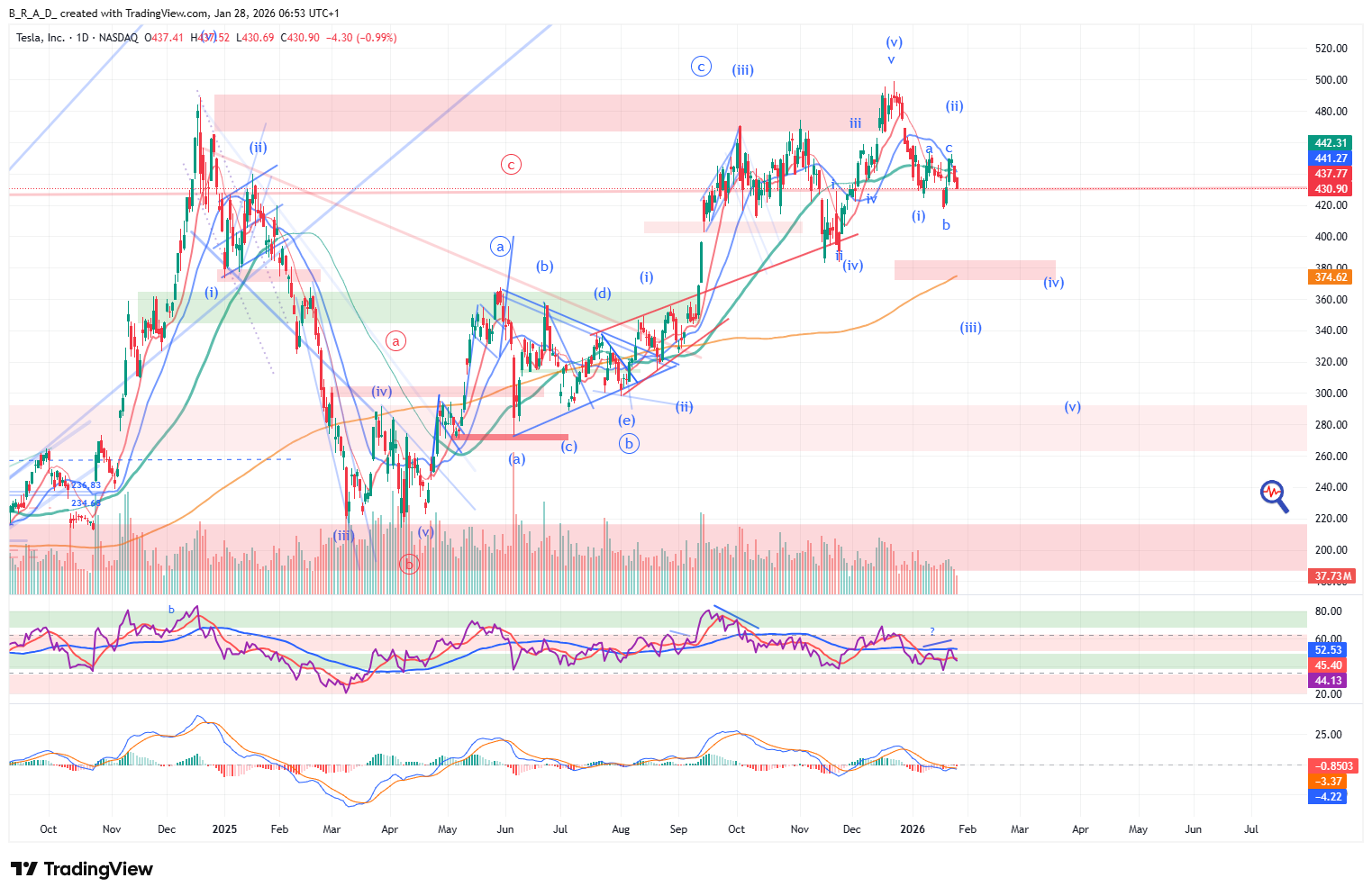Click the '2026' label on time axis

[x=913, y=829]
